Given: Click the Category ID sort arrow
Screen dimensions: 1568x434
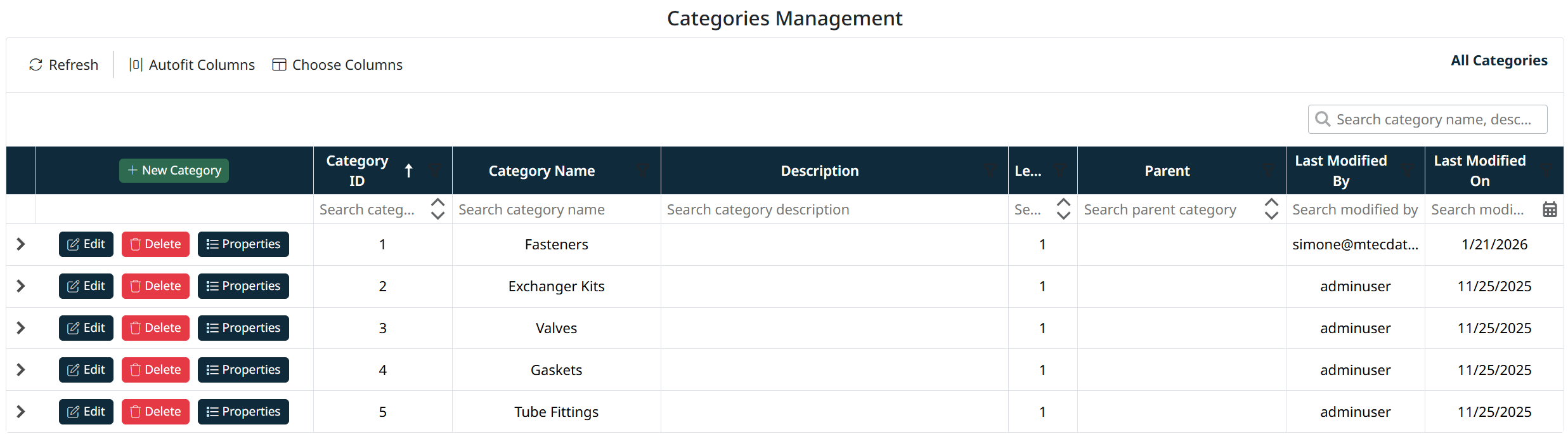Looking at the screenshot, I should pos(409,171).
